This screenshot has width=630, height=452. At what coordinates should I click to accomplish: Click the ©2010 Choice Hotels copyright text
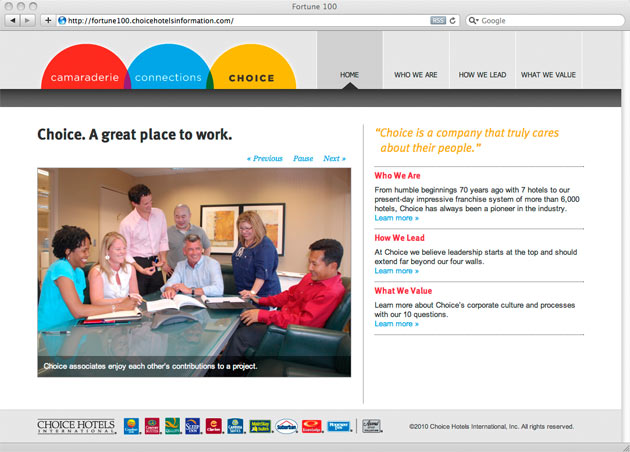point(491,427)
